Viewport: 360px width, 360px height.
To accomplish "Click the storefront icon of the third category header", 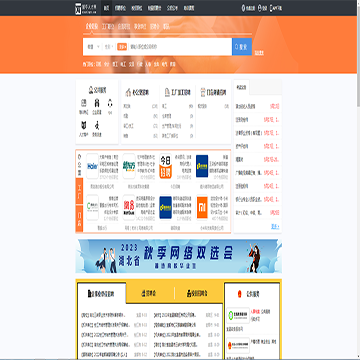I will (203, 92).
